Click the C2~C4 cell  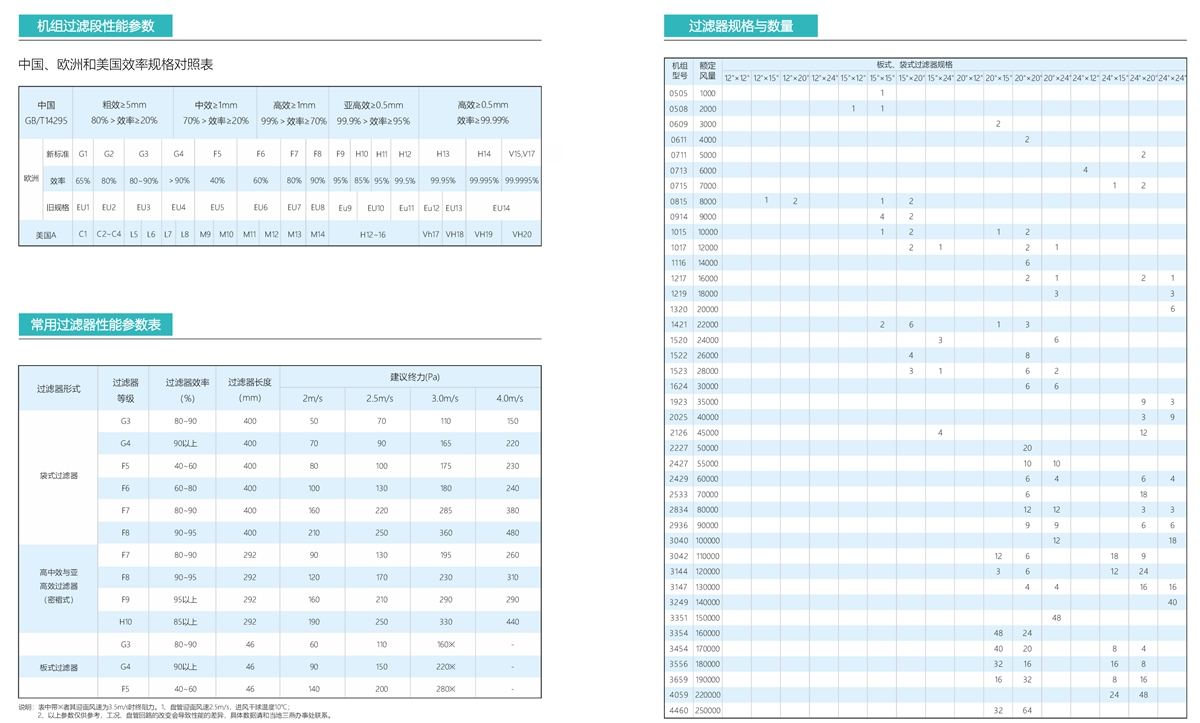[109, 233]
